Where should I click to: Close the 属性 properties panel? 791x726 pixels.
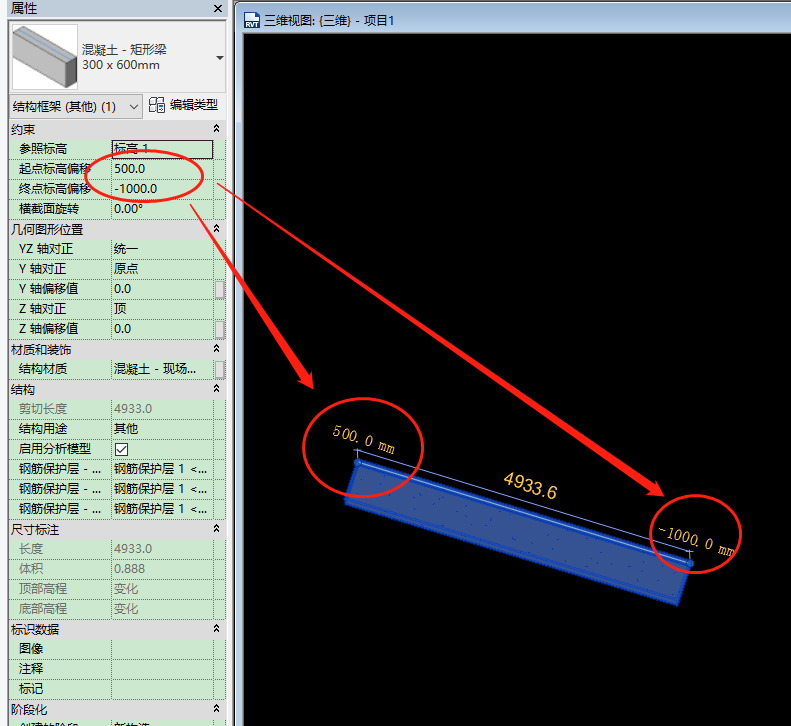tap(218, 9)
